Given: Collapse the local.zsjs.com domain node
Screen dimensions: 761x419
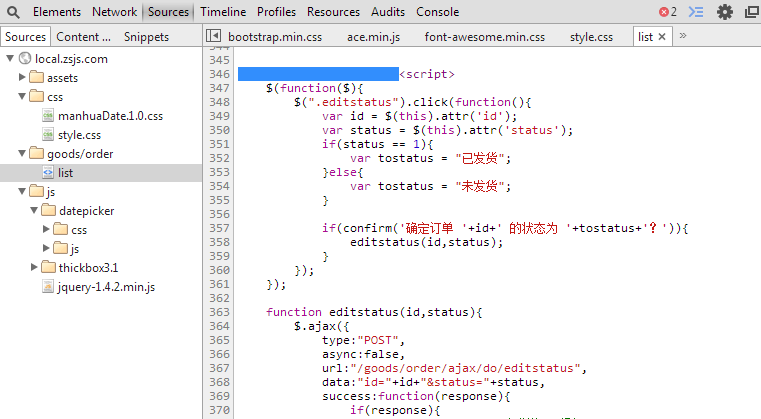Looking at the screenshot, I should pos(10,58).
